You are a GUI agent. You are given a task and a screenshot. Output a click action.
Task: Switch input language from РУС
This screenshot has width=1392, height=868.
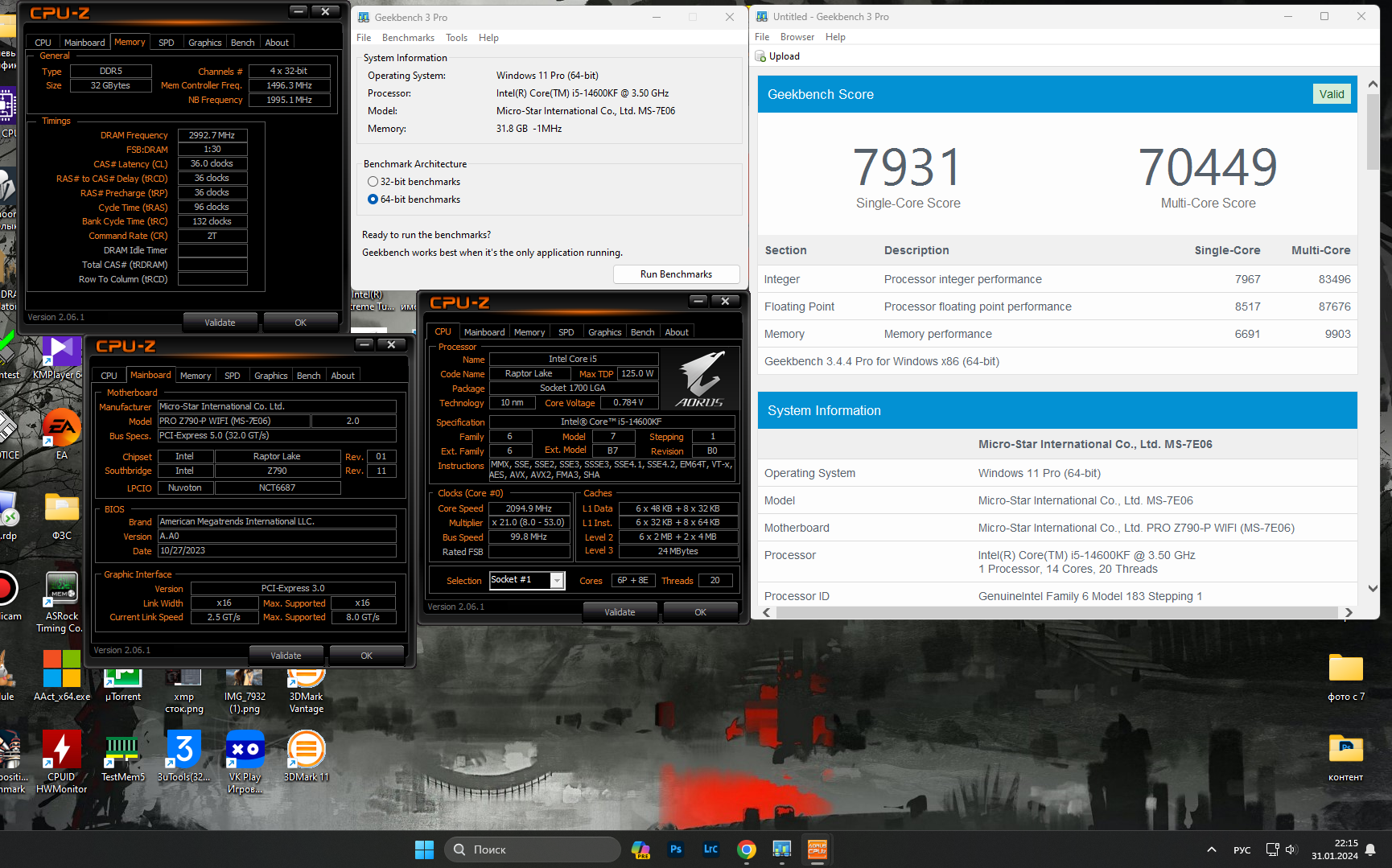[1242, 850]
